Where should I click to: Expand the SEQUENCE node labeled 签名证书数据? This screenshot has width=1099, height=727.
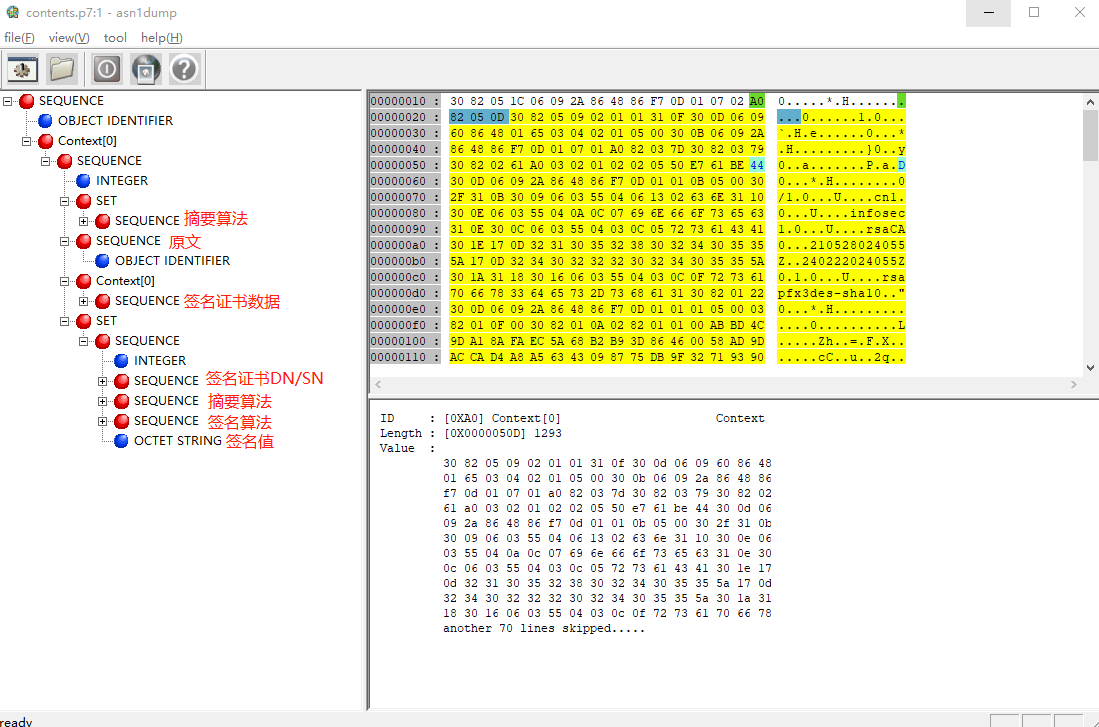(83, 301)
